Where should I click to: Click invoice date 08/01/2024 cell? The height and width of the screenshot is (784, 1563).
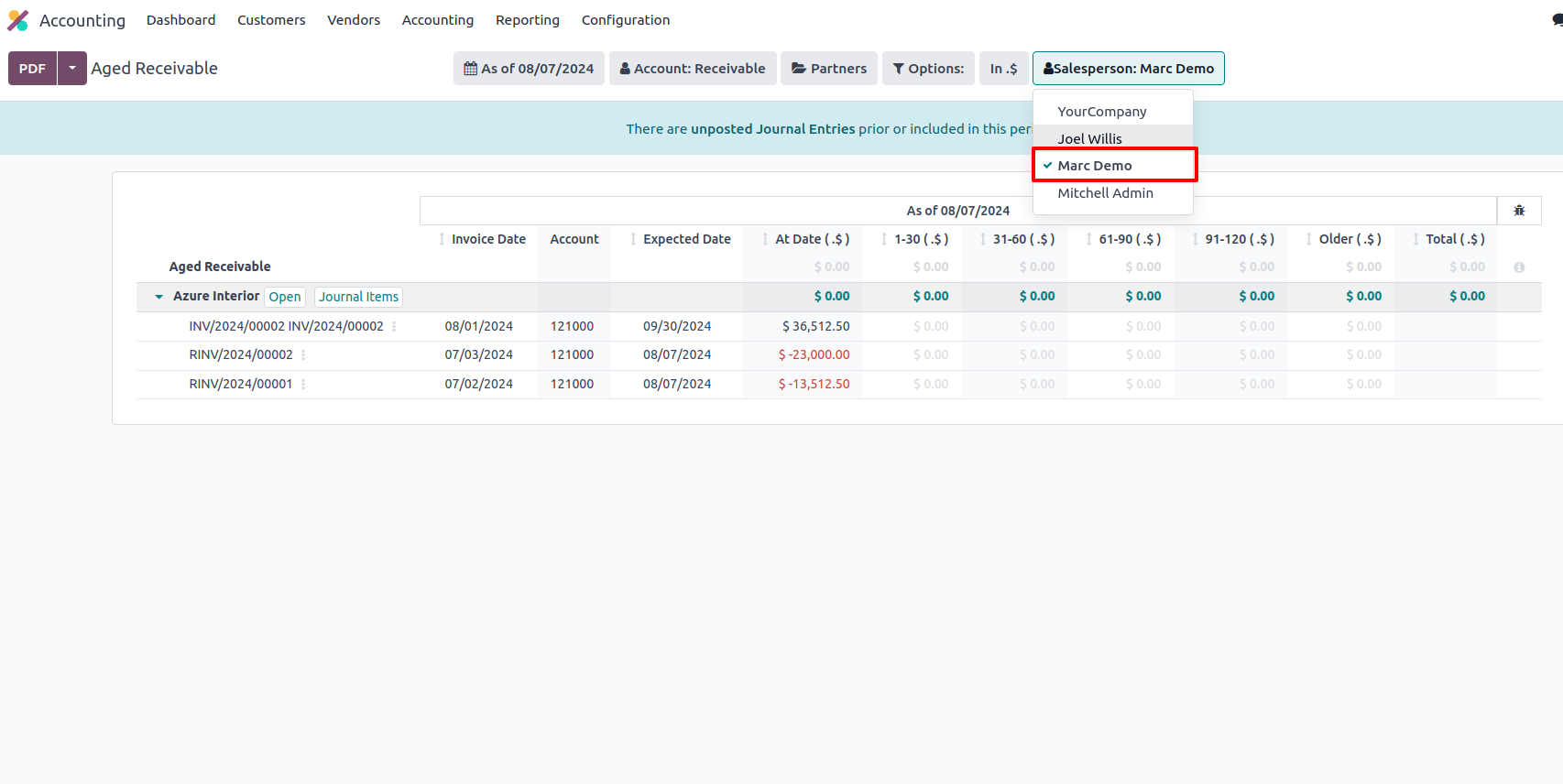pyautogui.click(x=479, y=326)
